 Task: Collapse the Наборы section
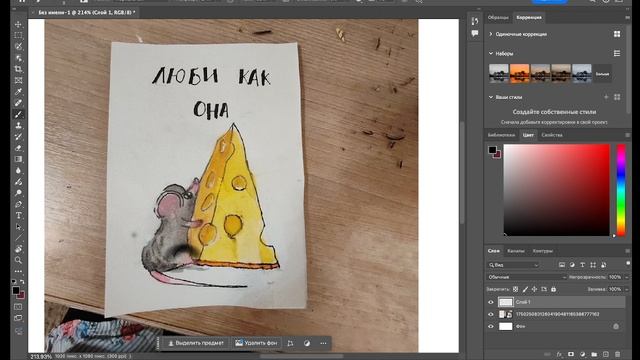(x=491, y=53)
